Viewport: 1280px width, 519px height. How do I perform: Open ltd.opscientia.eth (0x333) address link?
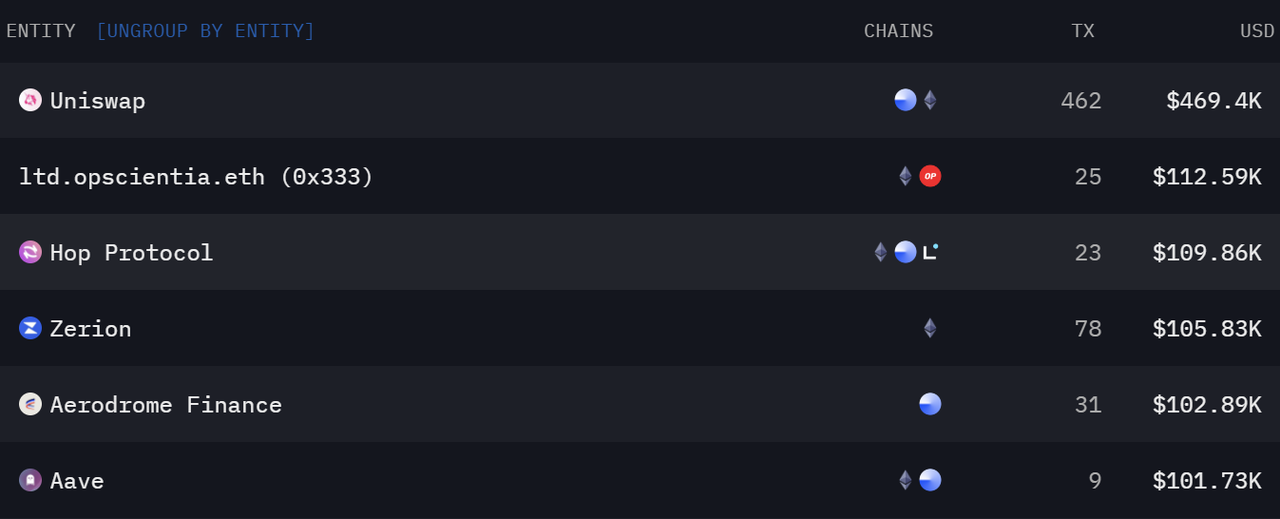pyautogui.click(x=196, y=177)
